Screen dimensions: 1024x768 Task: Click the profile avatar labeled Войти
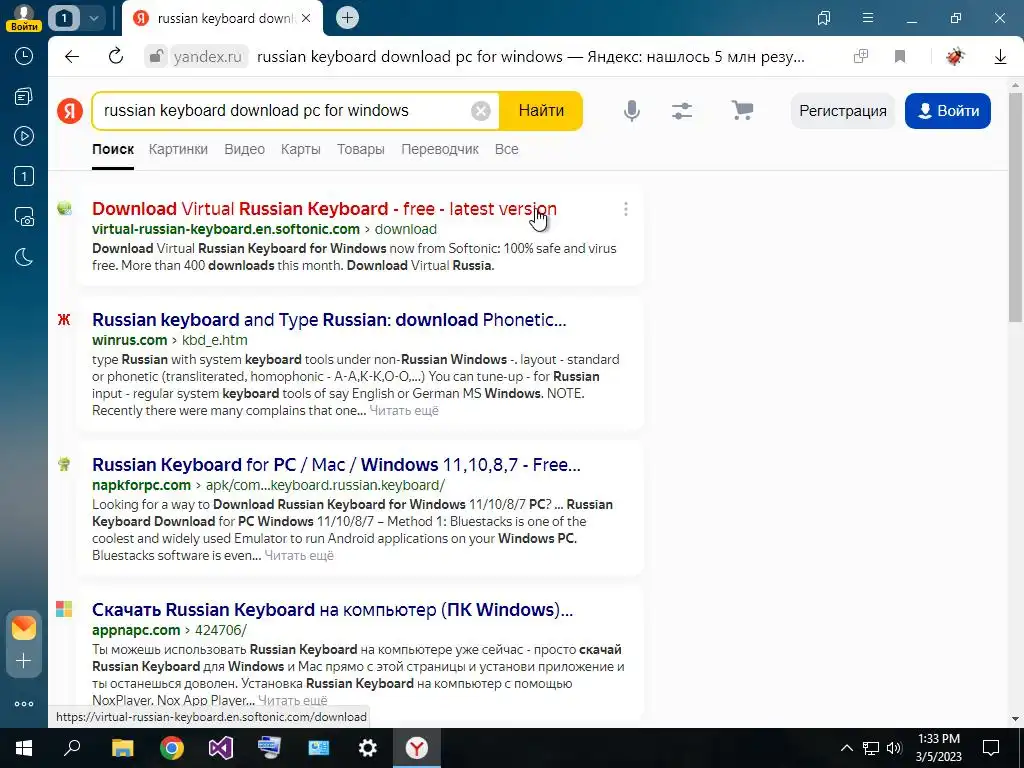[x=24, y=18]
